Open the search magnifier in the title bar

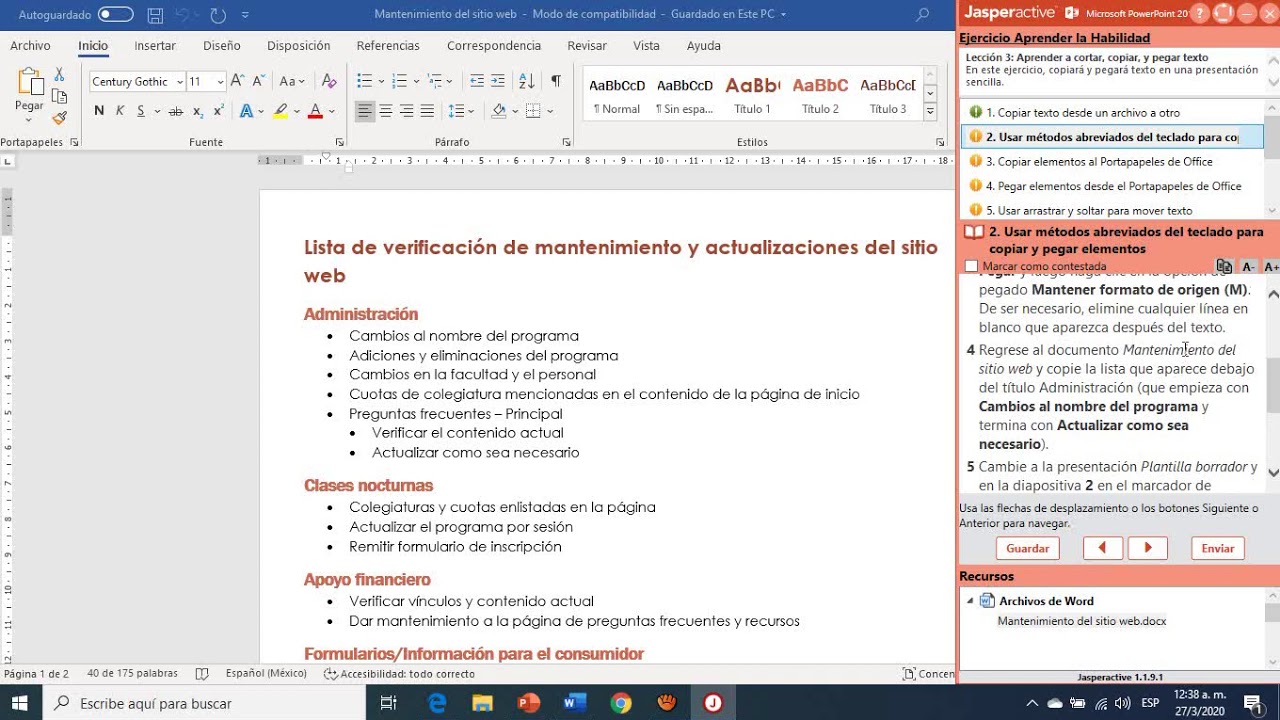[922, 15]
